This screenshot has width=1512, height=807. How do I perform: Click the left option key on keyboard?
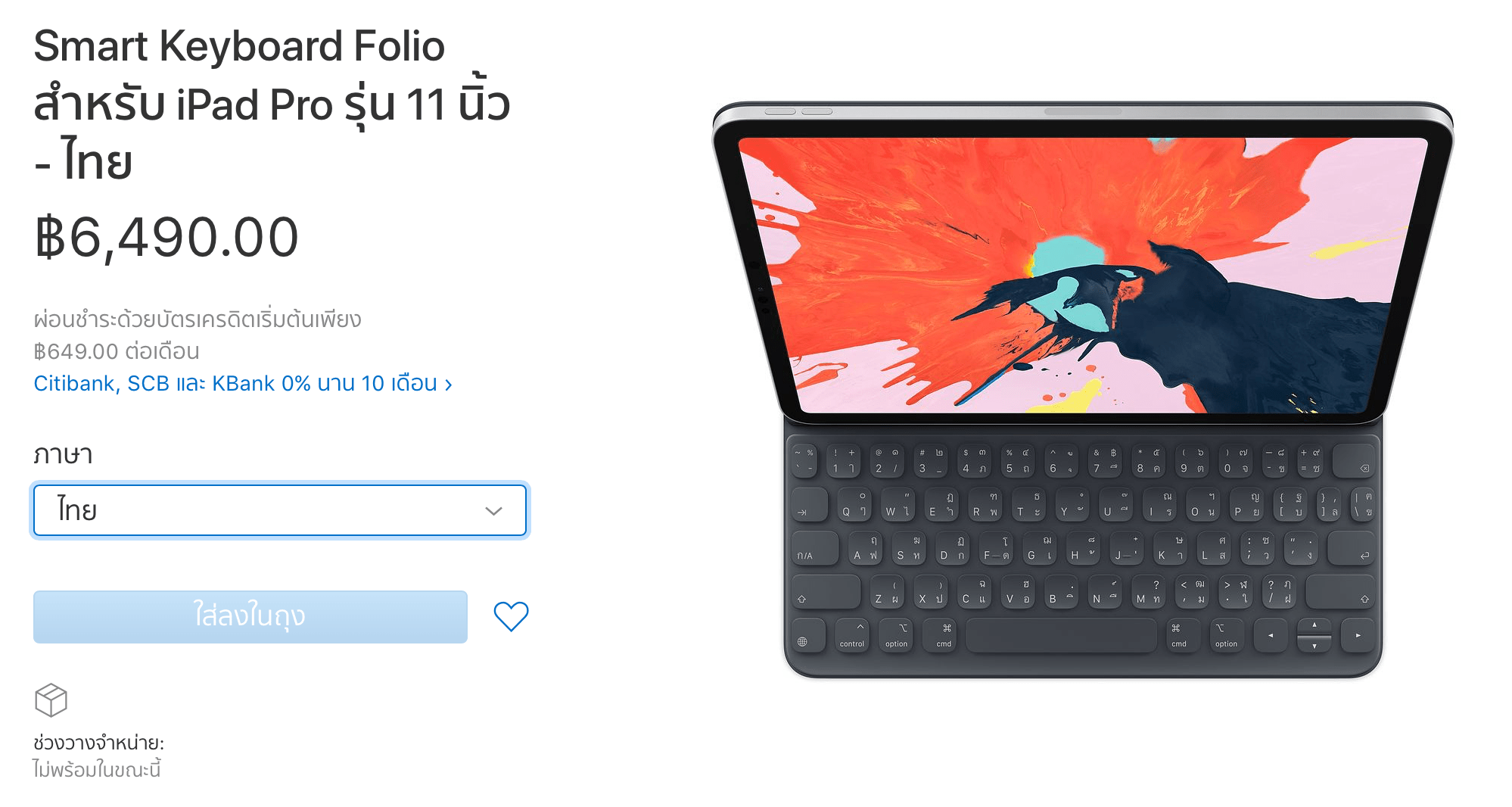click(897, 636)
